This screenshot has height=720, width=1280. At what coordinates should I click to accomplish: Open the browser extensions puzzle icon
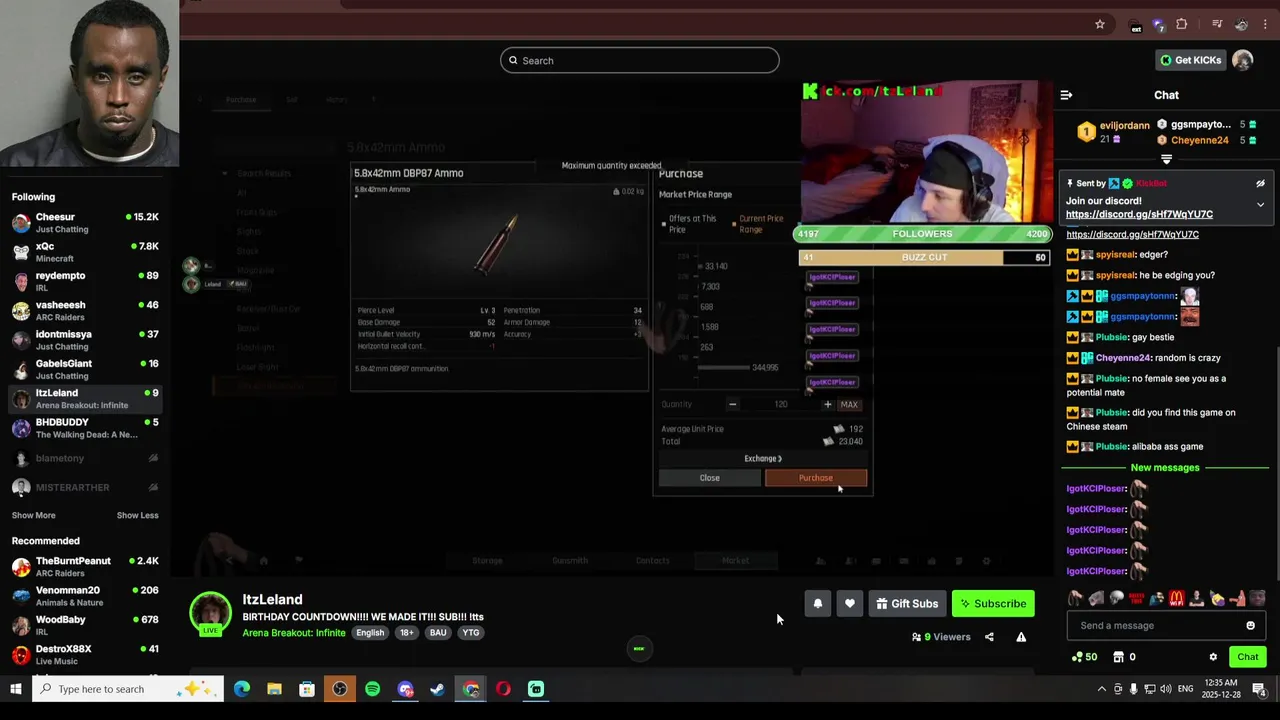(1182, 24)
